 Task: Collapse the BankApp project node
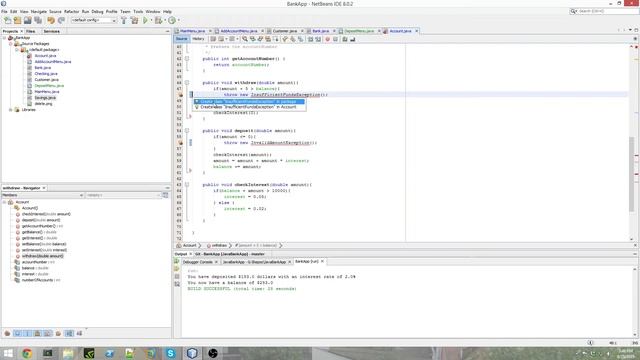pyautogui.click(x=4, y=38)
